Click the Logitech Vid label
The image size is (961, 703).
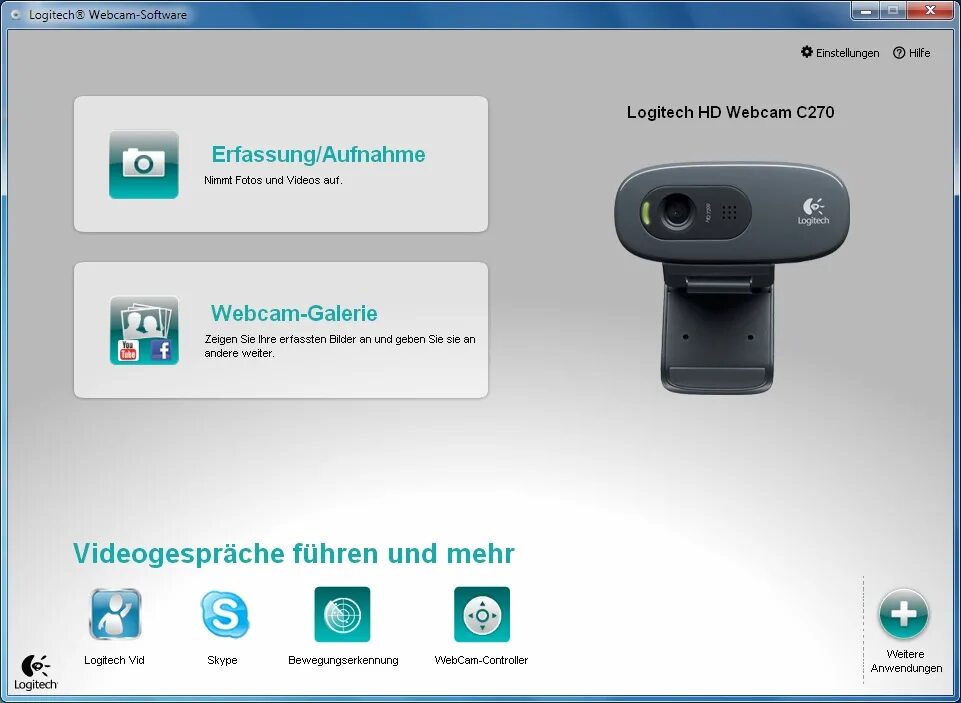tap(114, 660)
